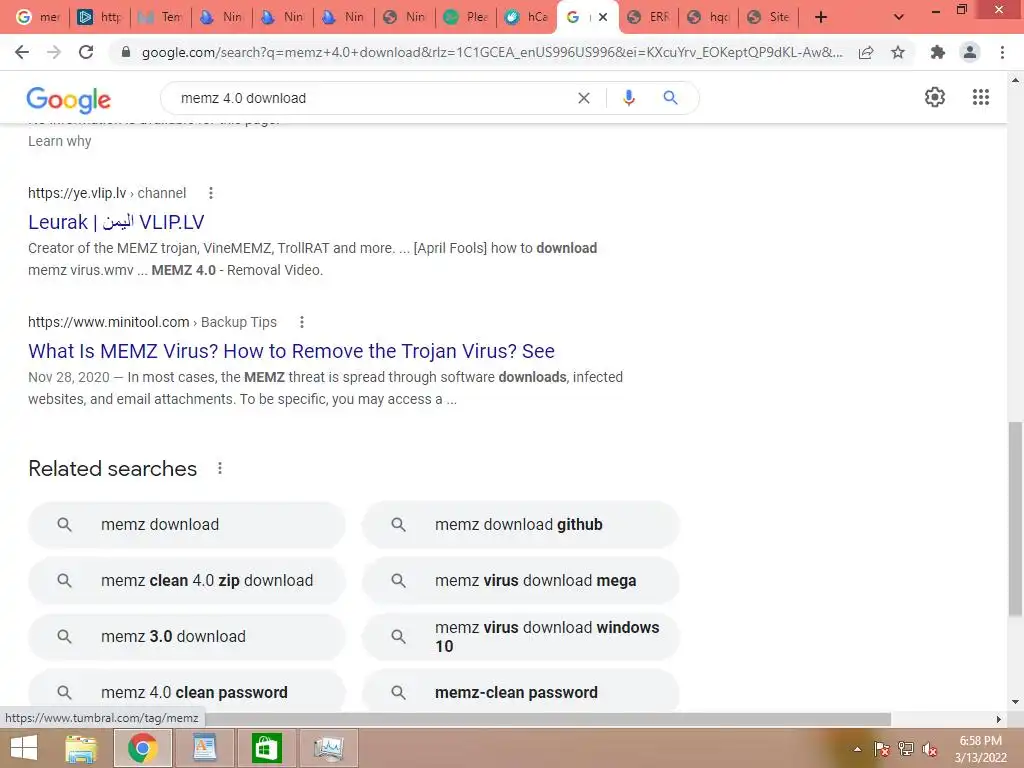Switch to the 'Nin' tab with globe icon

(x=405, y=17)
